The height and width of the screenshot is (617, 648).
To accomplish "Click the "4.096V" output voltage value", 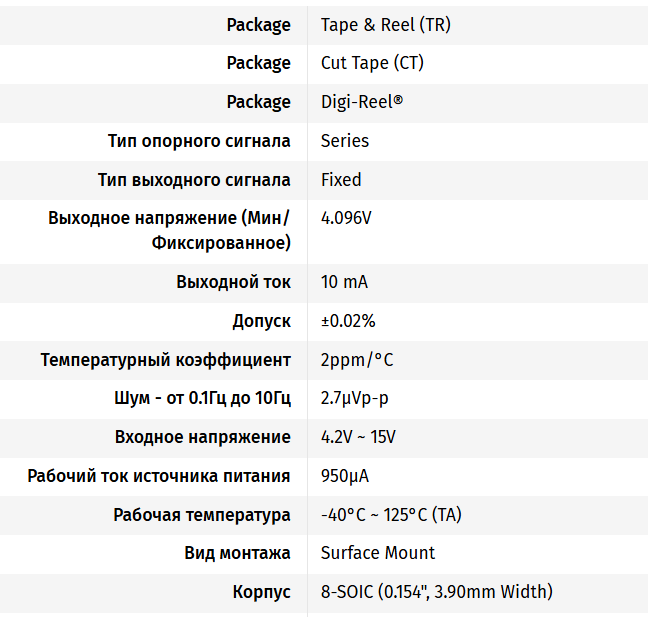I will pos(346,218).
